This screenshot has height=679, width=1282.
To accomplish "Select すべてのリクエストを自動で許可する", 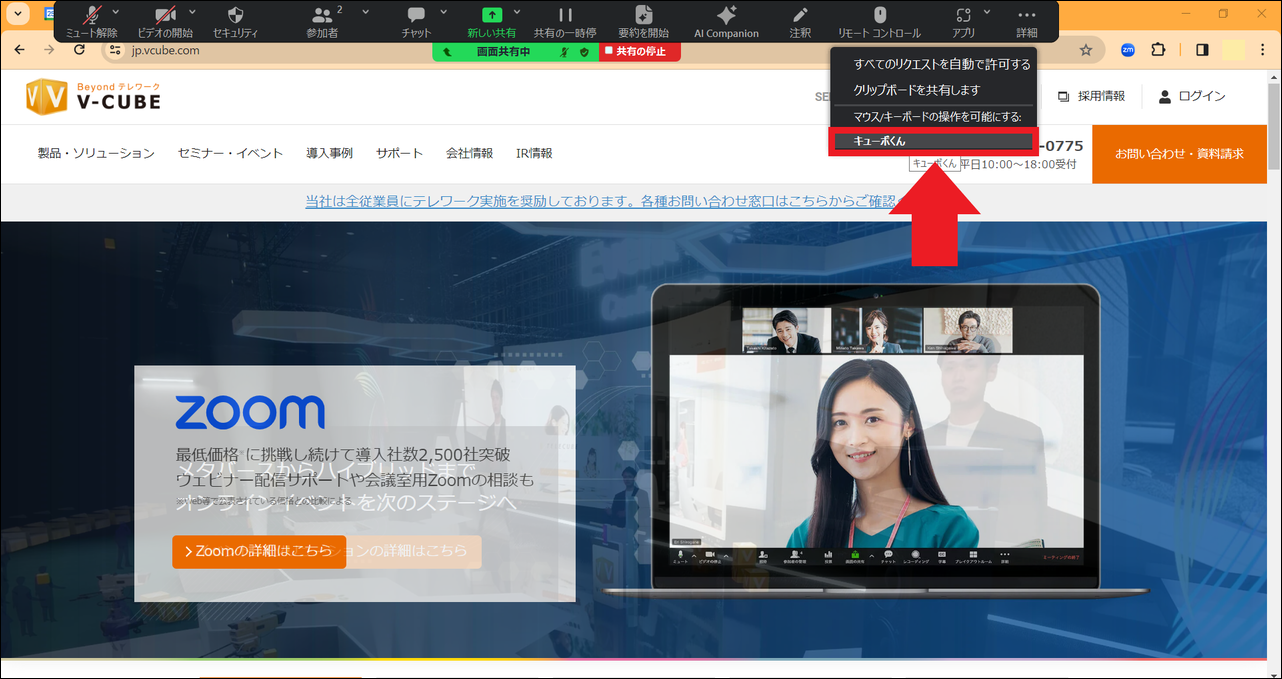I will [934, 64].
